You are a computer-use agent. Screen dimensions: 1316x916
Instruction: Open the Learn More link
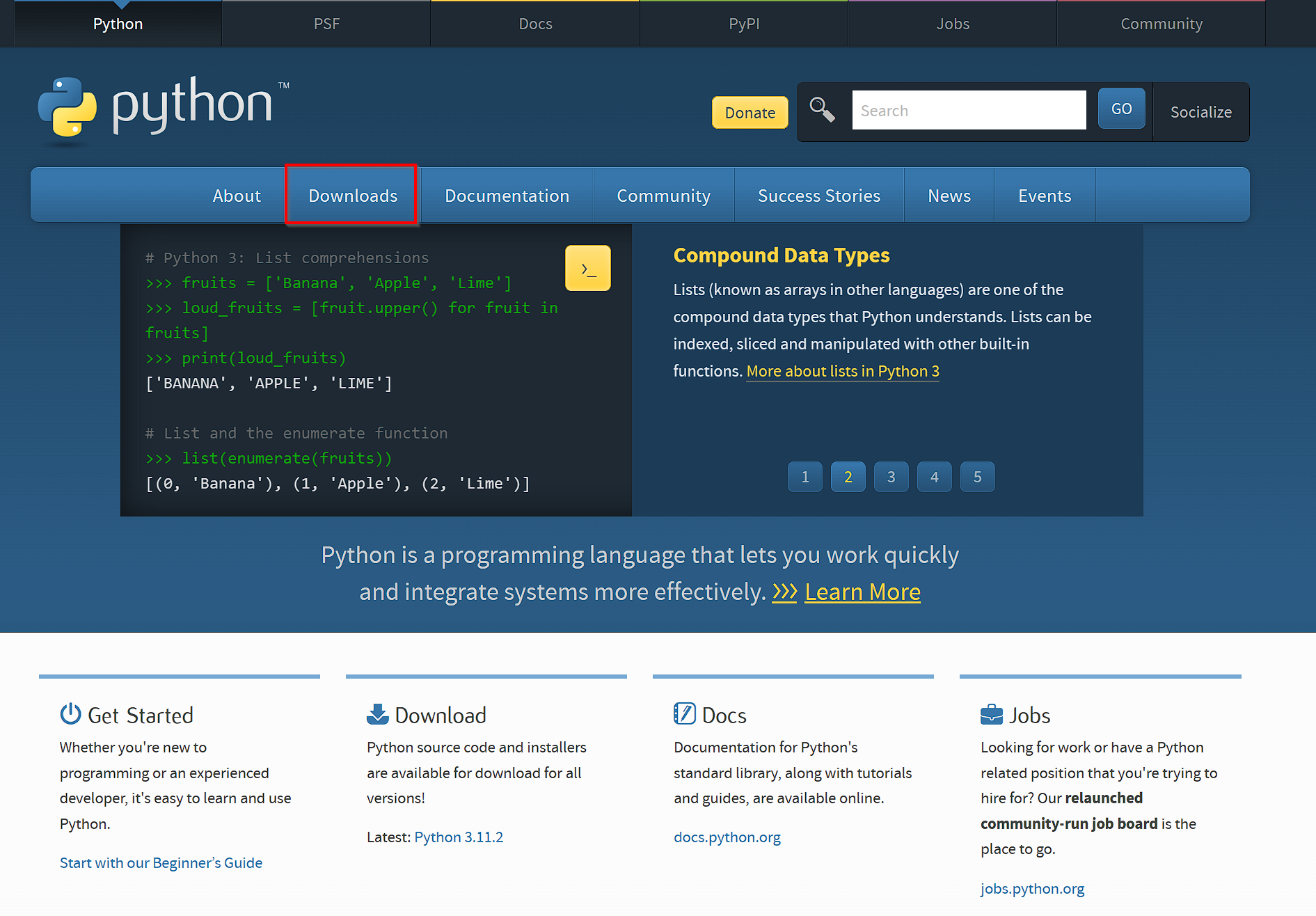pos(862,592)
